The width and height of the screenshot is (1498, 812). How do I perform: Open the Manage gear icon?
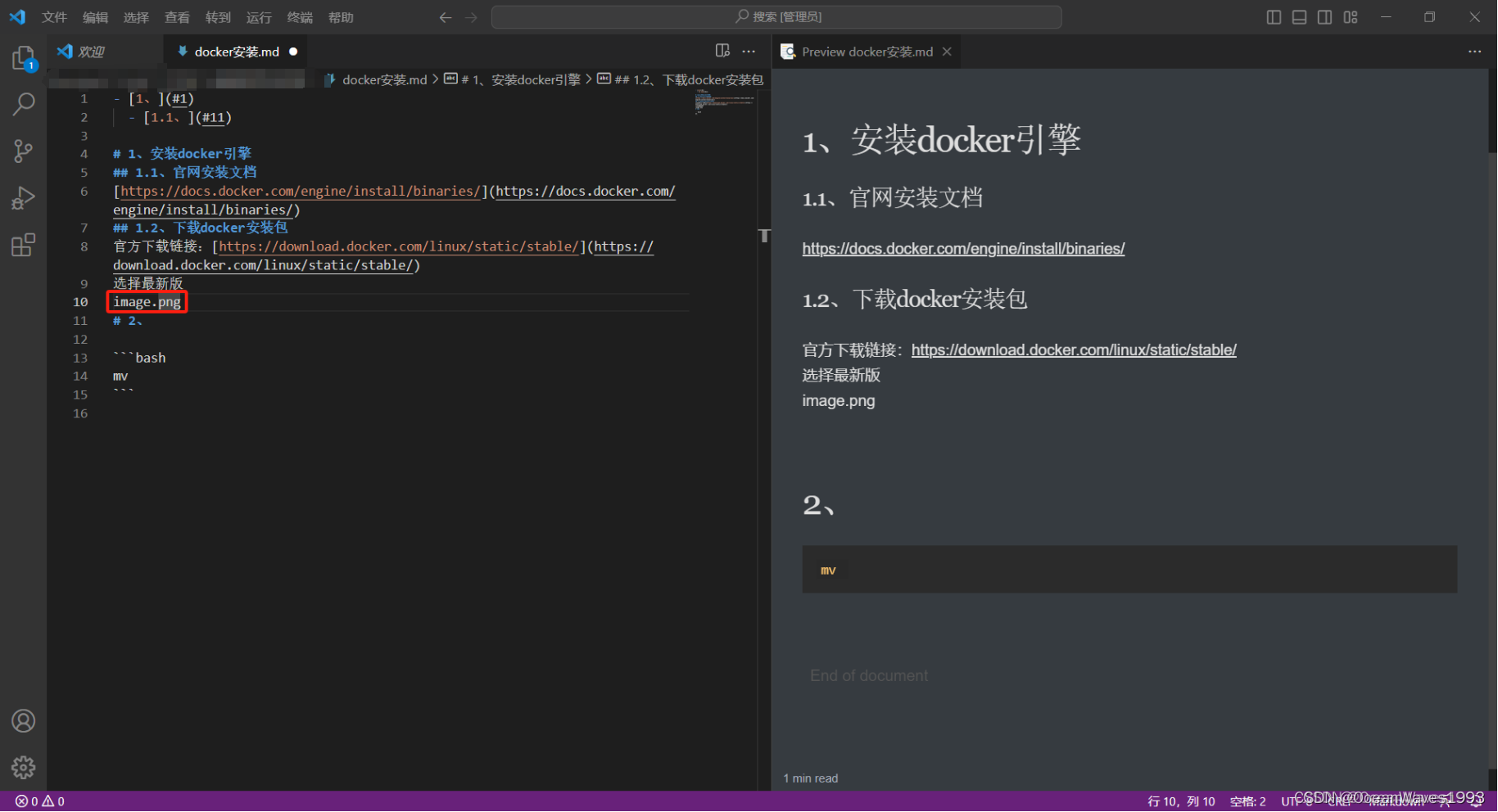(x=23, y=767)
